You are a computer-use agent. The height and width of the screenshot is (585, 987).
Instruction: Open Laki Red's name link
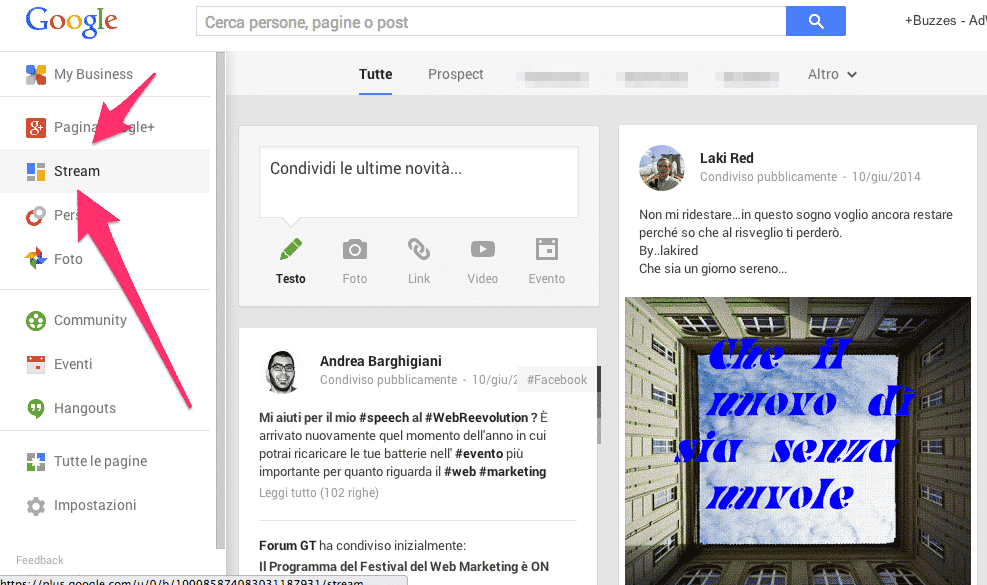[x=726, y=159]
